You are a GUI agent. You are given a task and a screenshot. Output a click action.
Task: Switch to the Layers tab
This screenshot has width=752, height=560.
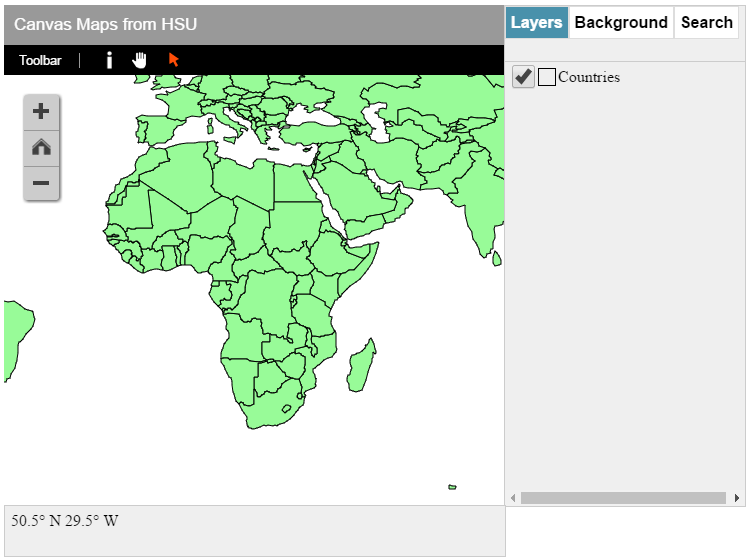[537, 23]
